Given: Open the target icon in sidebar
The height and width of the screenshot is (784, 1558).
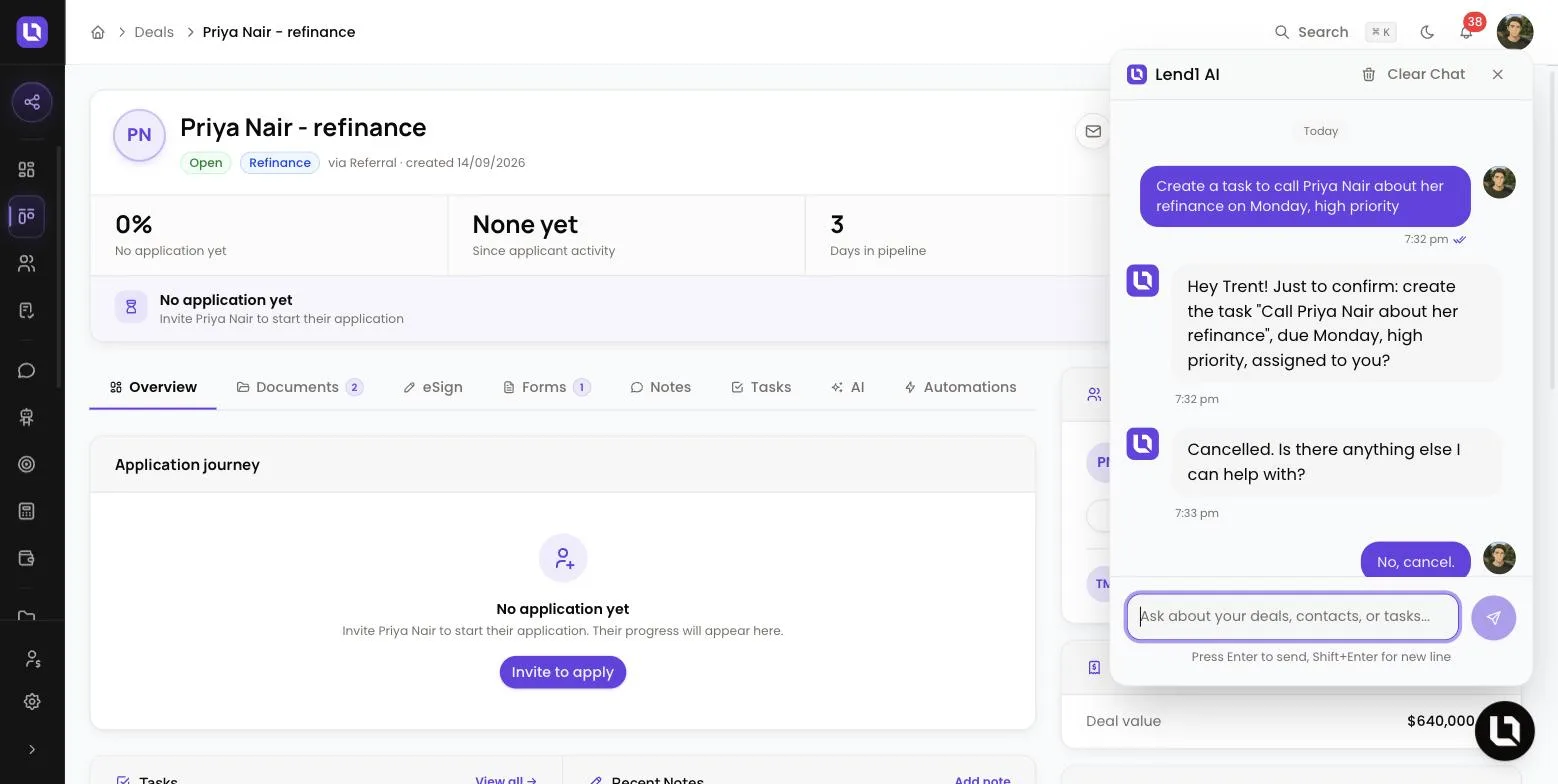Looking at the screenshot, I should (27, 464).
